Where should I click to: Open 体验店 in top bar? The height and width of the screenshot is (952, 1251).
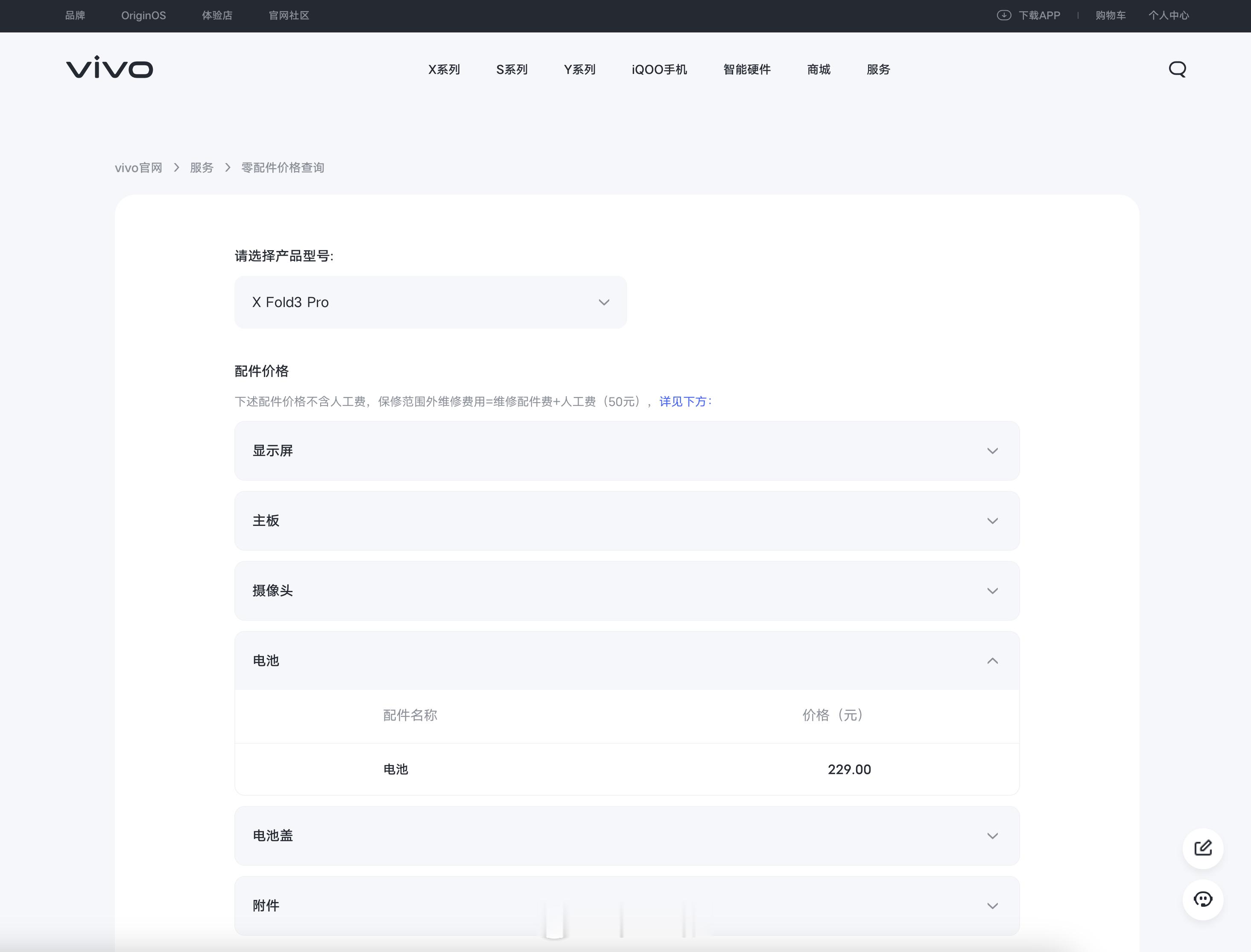217,15
